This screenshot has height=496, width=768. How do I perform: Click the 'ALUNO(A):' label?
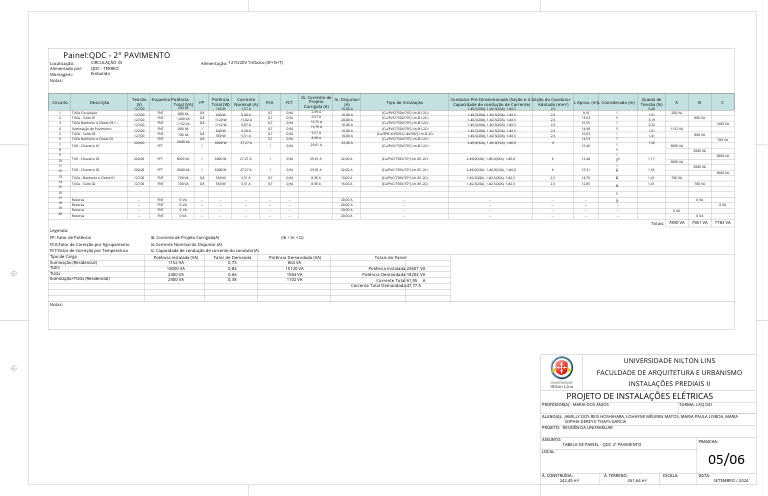click(x=551, y=417)
